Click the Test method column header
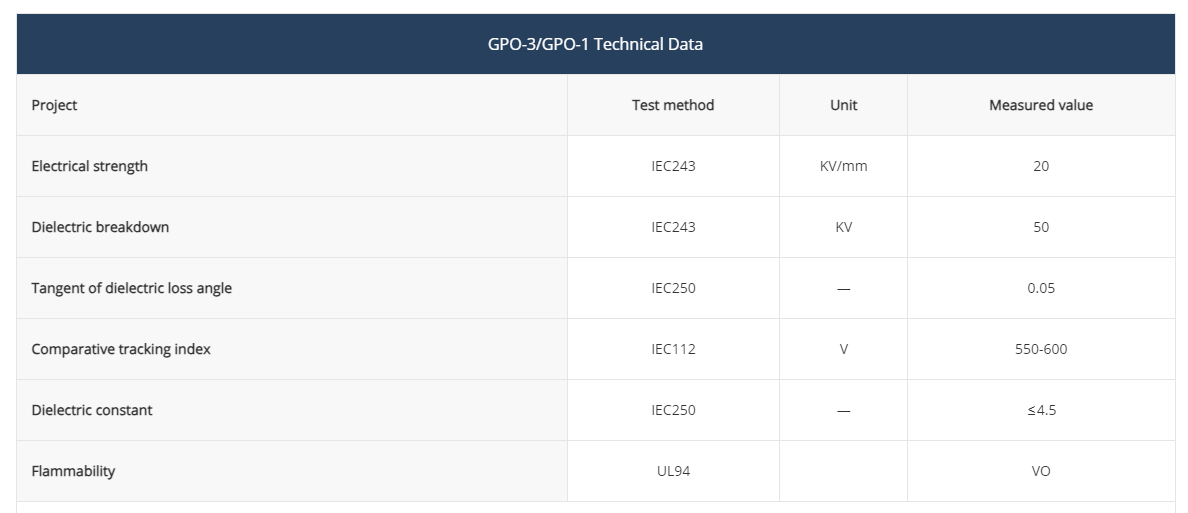The height and width of the screenshot is (513, 1188). click(673, 105)
